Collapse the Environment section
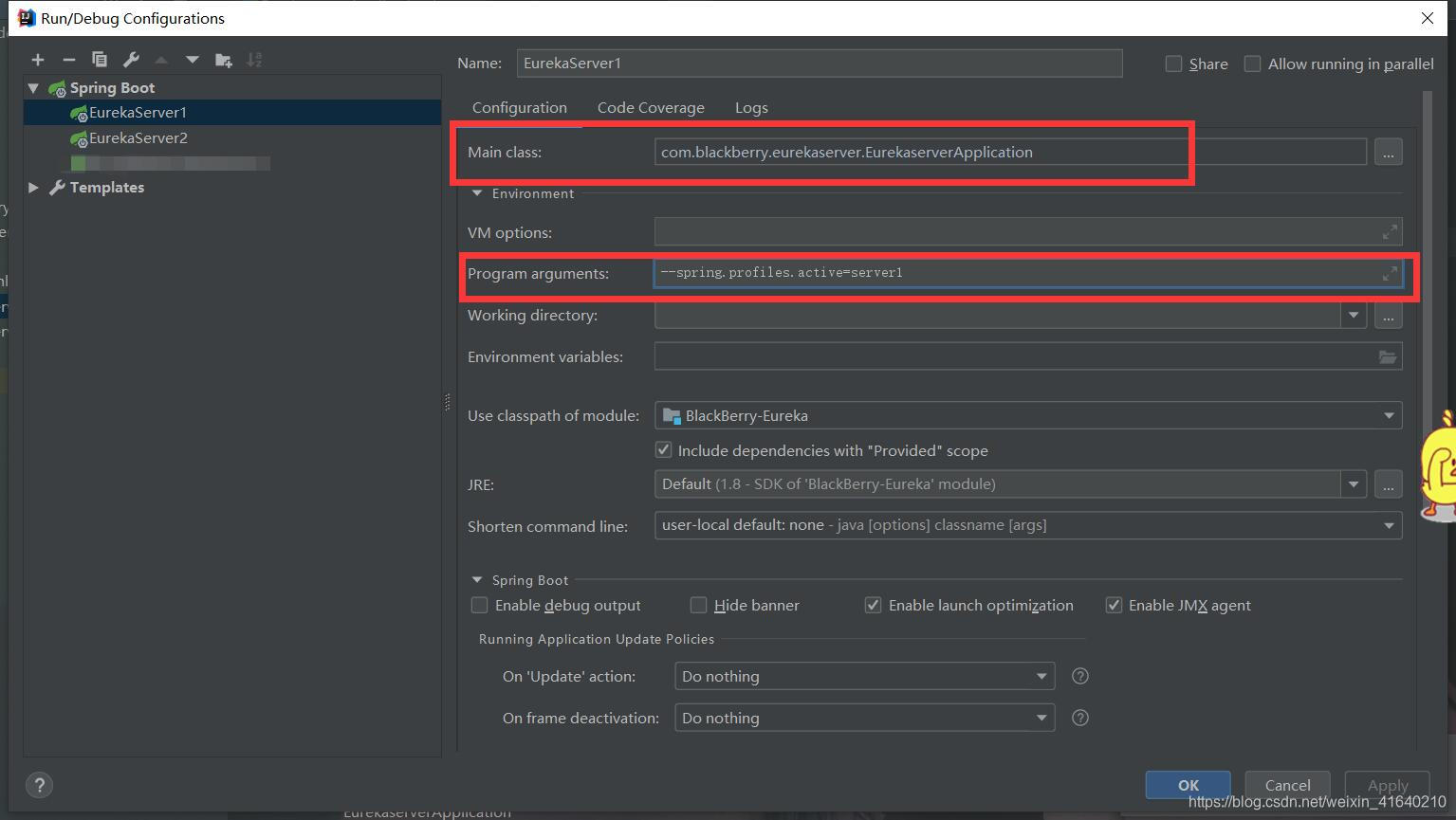The image size is (1456, 820). (x=477, y=193)
